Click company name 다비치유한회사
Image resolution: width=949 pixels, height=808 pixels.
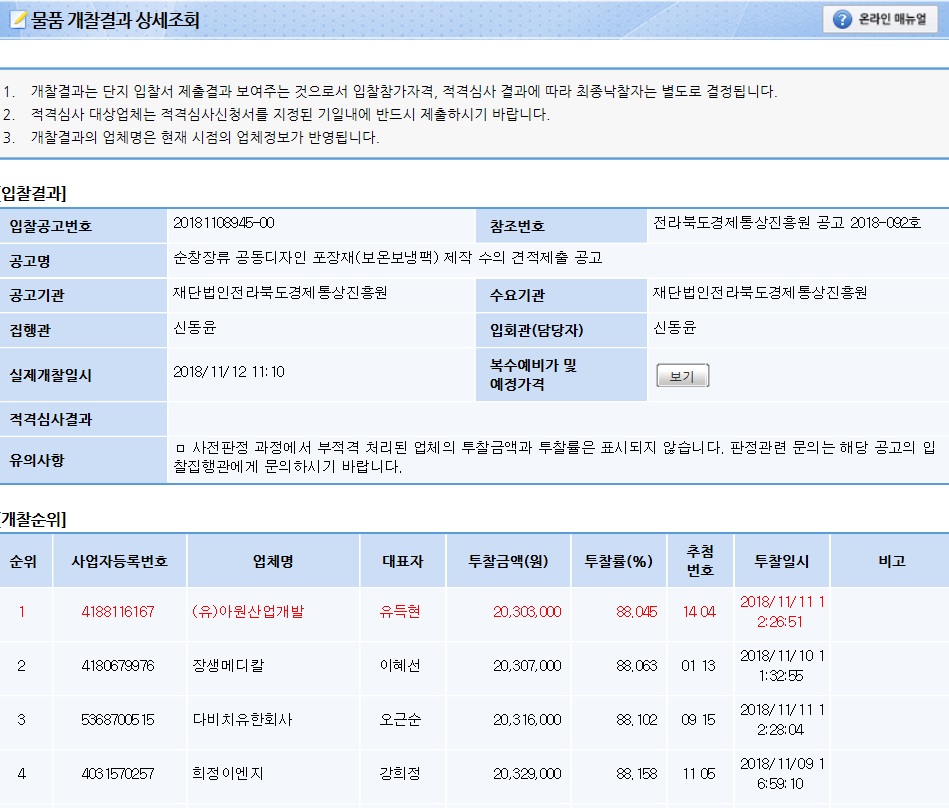click(x=236, y=720)
